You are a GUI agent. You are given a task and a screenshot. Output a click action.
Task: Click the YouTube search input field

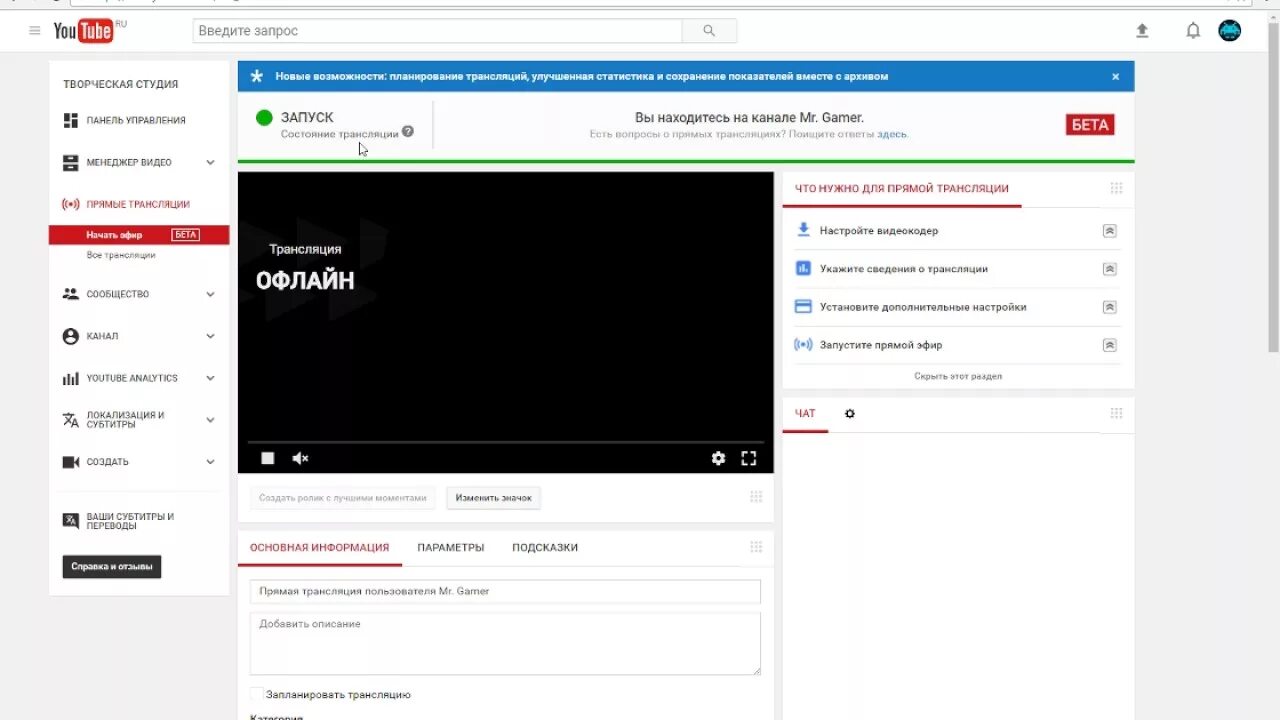437,31
